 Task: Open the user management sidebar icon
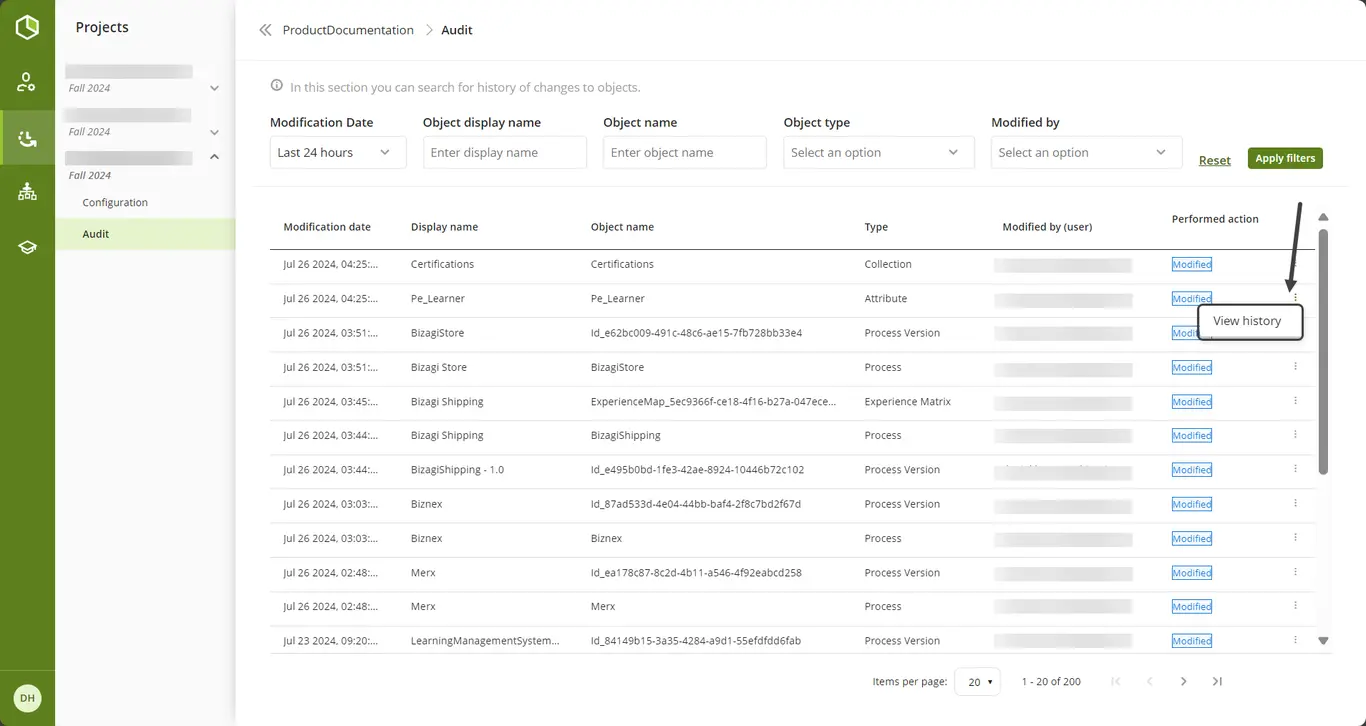point(27,82)
